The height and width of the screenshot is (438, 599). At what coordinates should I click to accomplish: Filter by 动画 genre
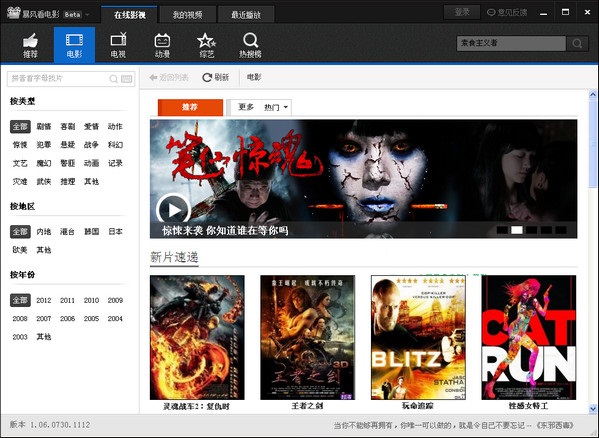[91, 163]
